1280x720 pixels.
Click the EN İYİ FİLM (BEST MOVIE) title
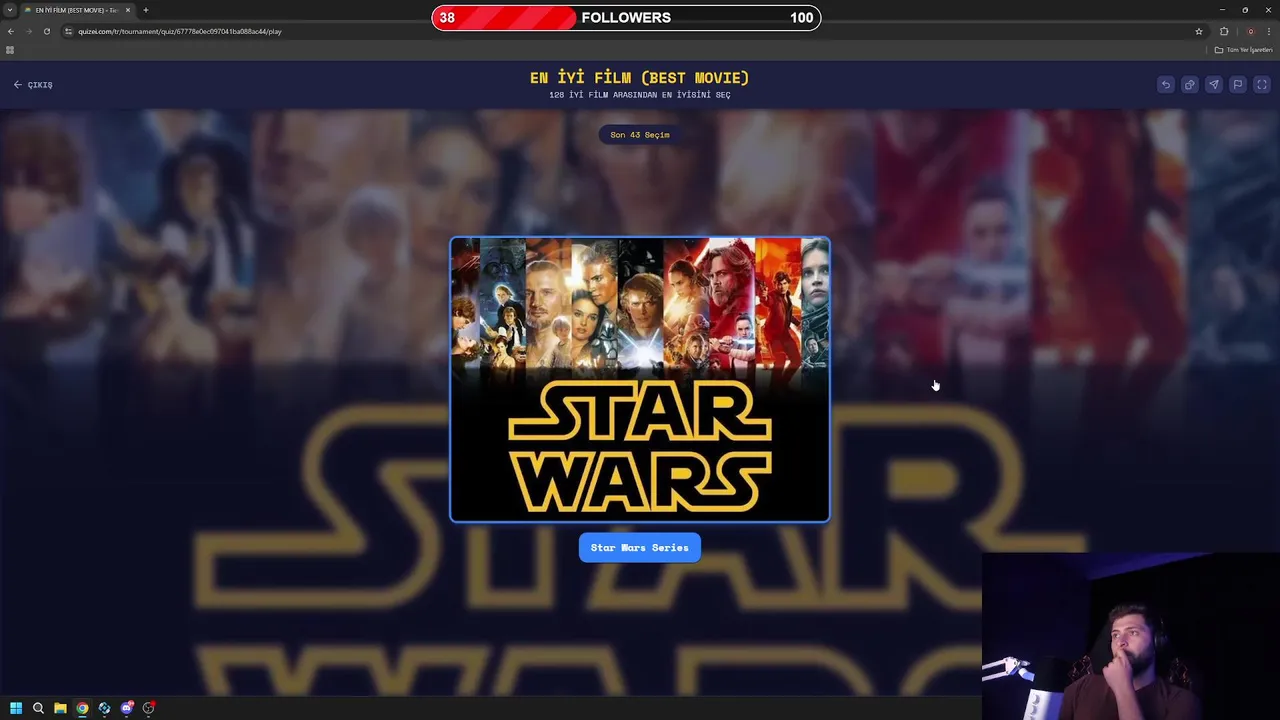coord(640,77)
